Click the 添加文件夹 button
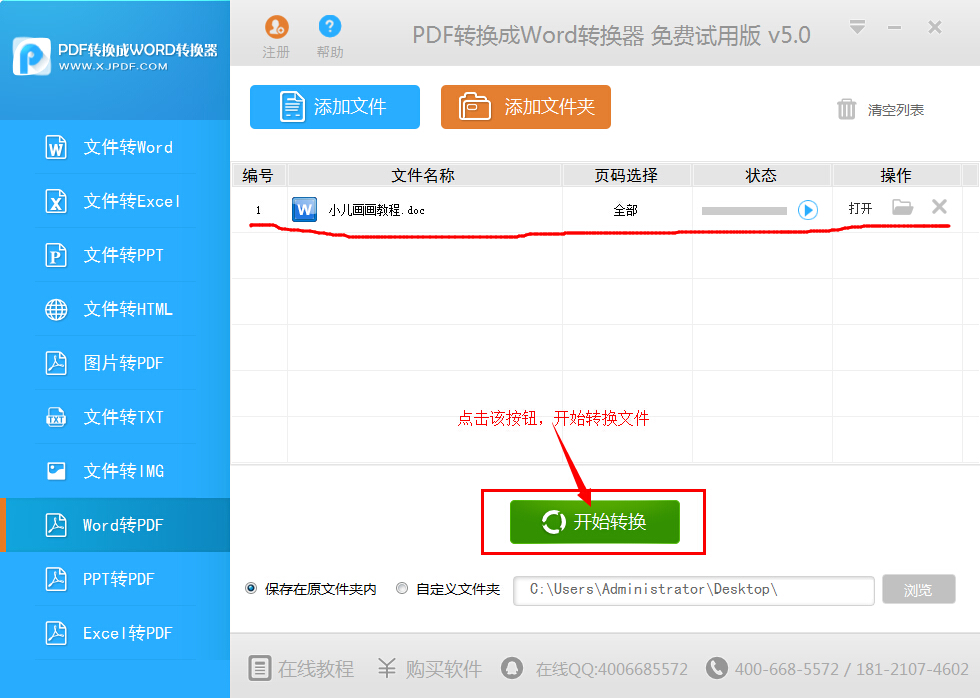The image size is (980, 698). point(526,107)
